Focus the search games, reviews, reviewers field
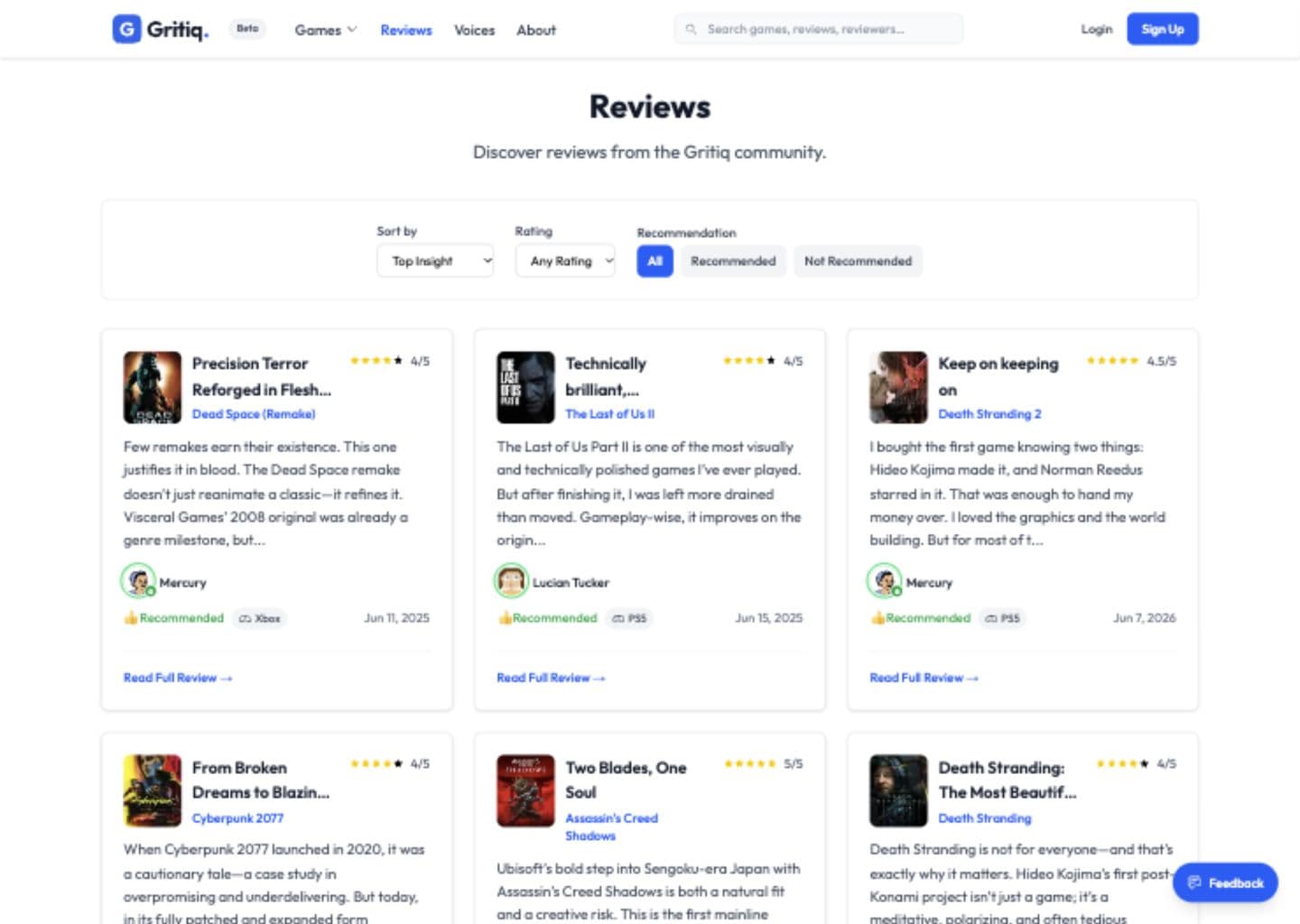This screenshot has height=924, width=1300. [818, 29]
